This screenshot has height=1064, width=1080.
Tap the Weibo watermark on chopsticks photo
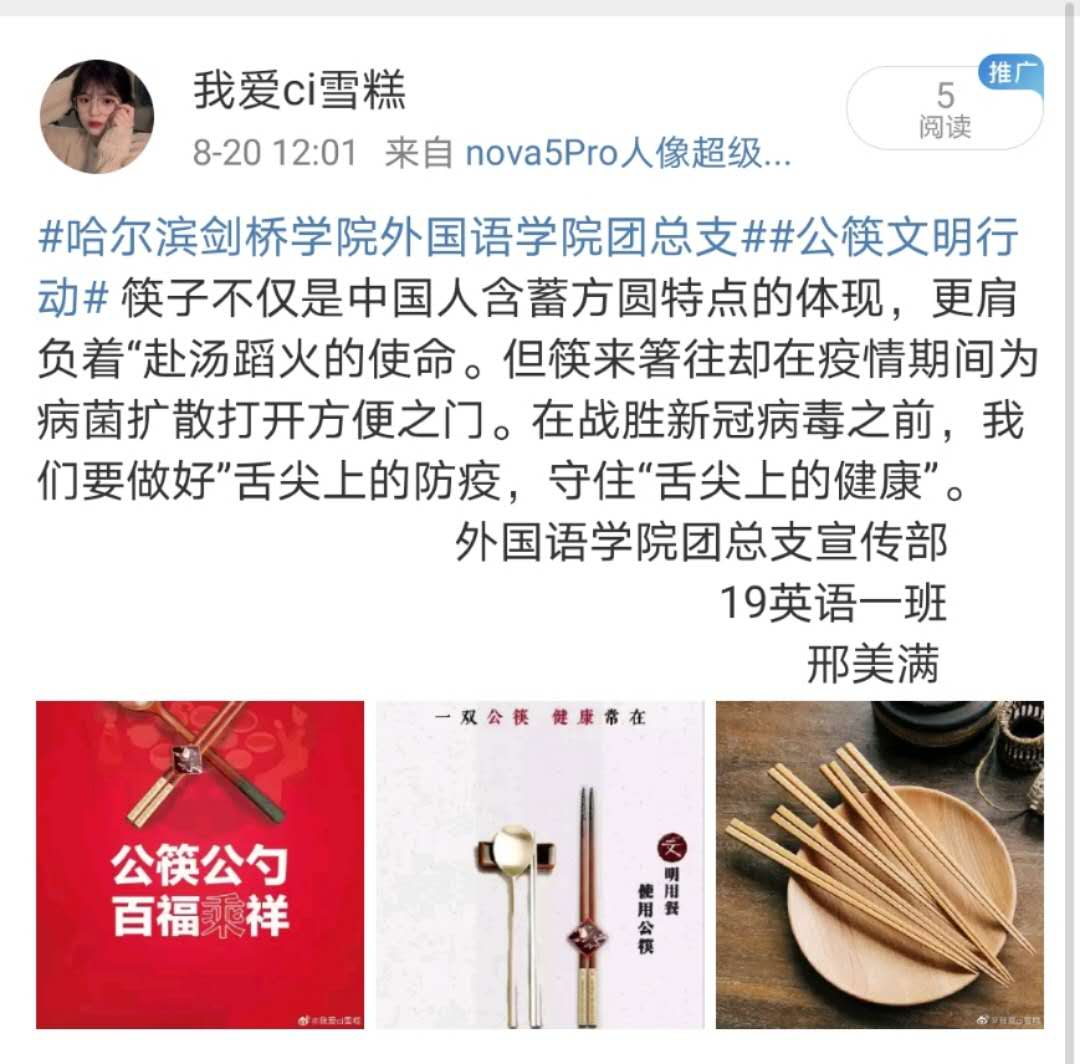(x=1009, y=1020)
